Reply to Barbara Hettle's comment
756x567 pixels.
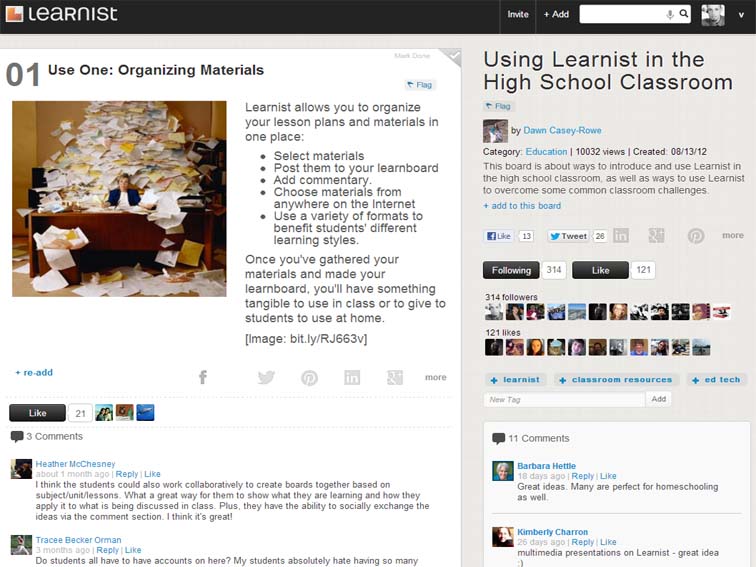[x=582, y=476]
